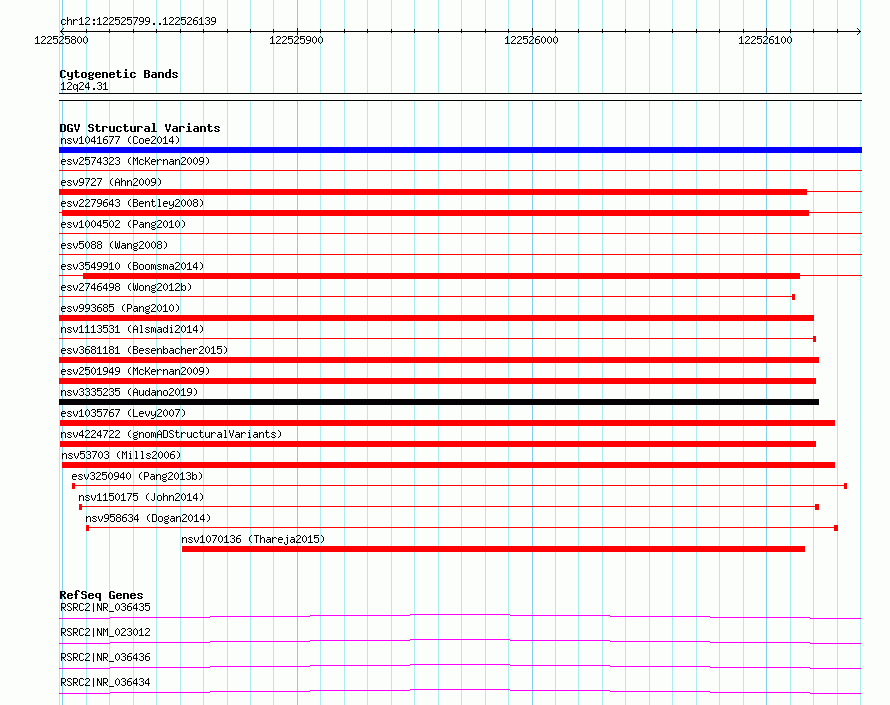890x705 pixels.
Task: Select the RSRC2|NR_036435 transcript label
Action: [x=106, y=607]
